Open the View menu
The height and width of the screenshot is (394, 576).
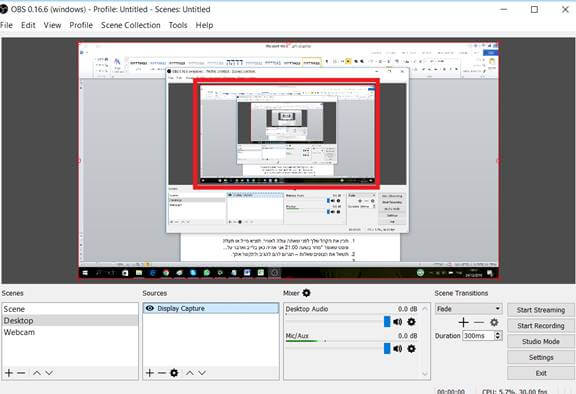click(52, 25)
